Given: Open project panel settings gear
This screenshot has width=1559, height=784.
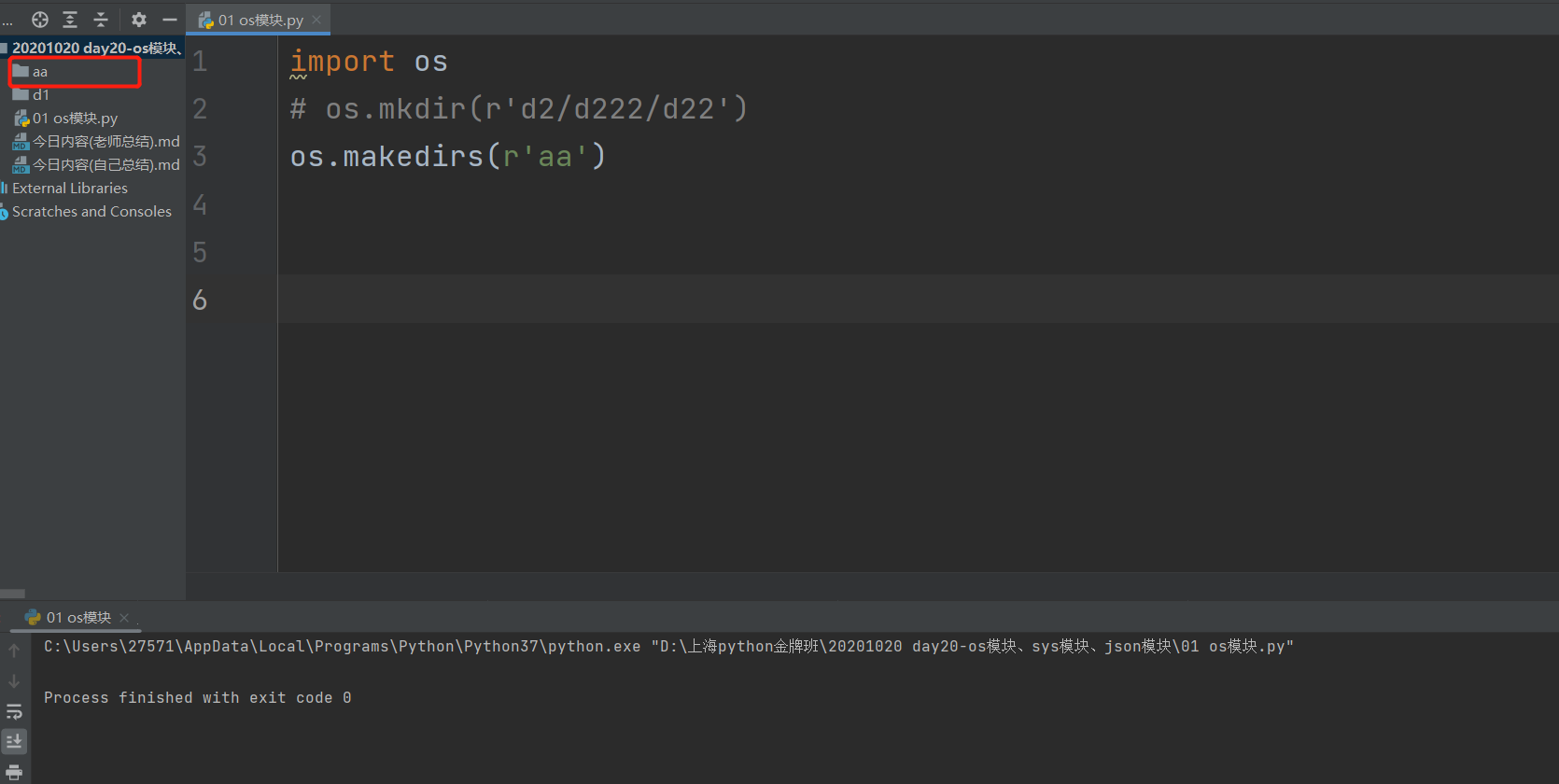Looking at the screenshot, I should (139, 20).
